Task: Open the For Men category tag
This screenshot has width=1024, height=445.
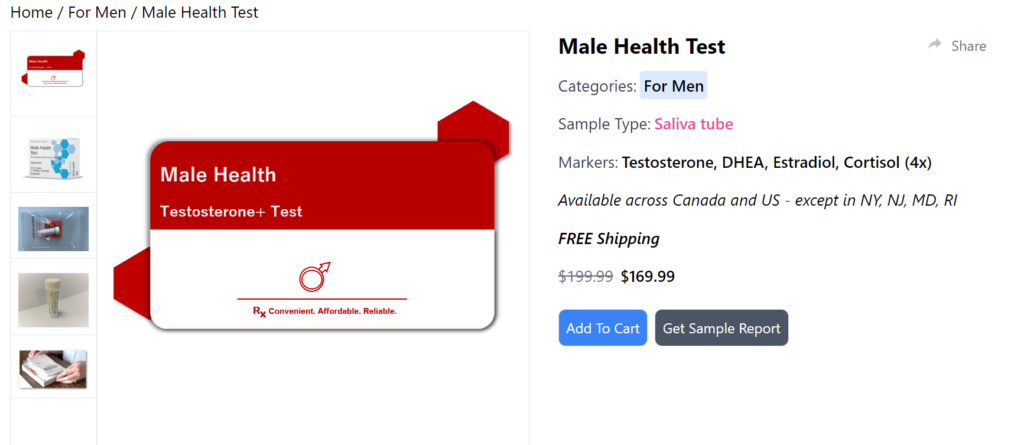Action: coord(673,86)
